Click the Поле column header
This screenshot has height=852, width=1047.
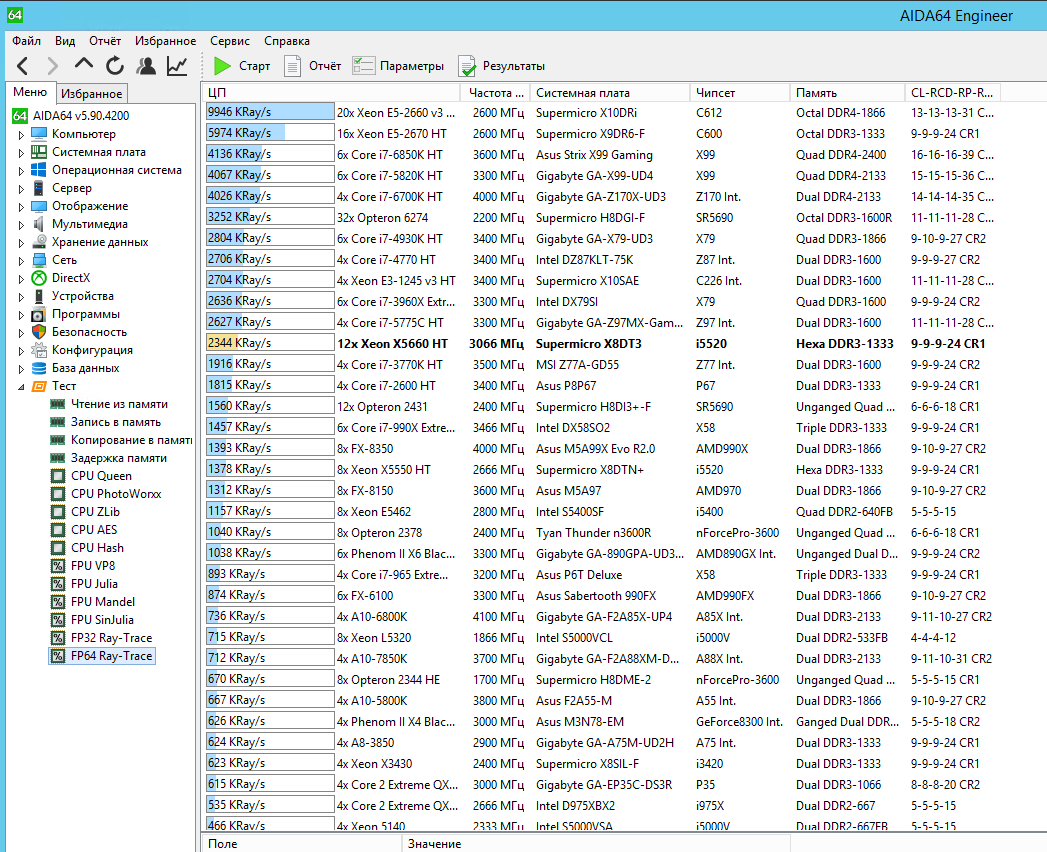[x=300, y=844]
